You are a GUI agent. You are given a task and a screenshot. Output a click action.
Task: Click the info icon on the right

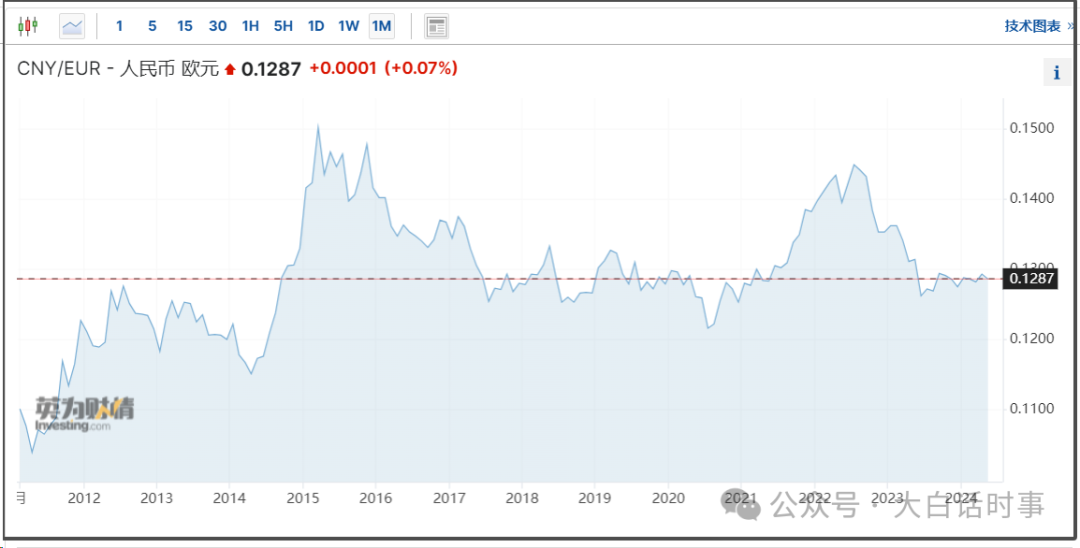pyautogui.click(x=1057, y=72)
